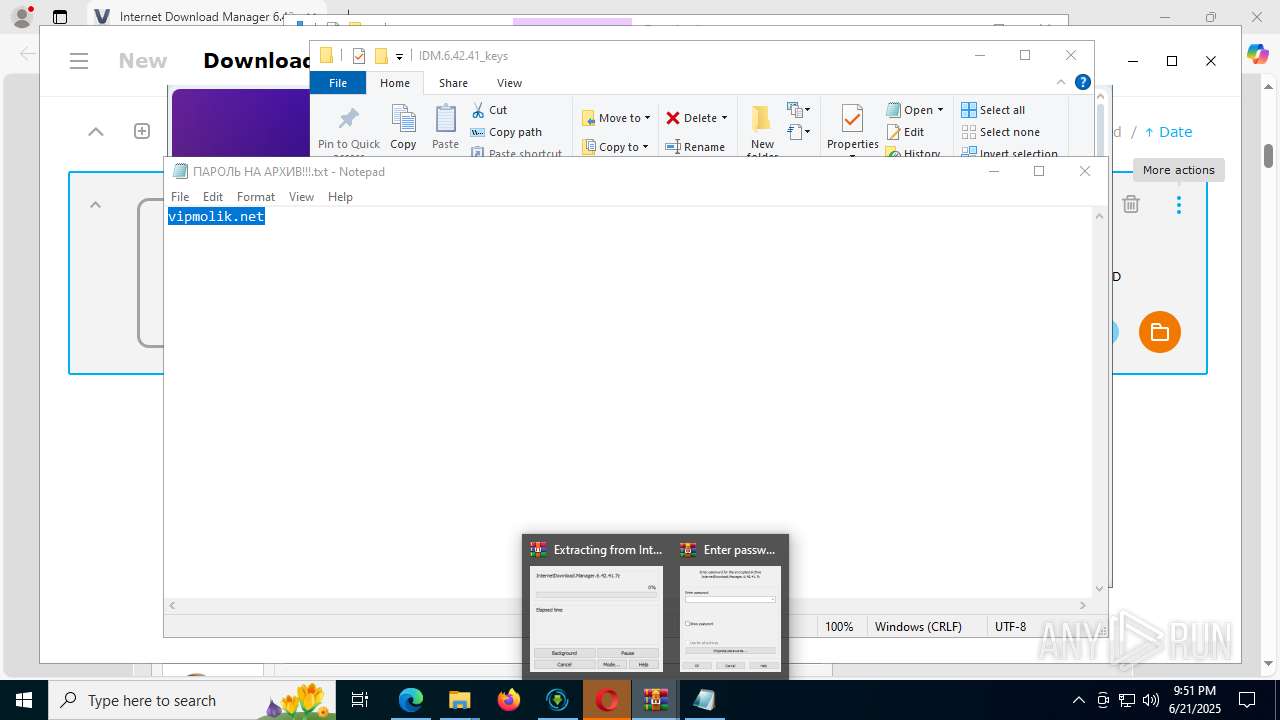The width and height of the screenshot is (1280, 720).
Task: Expand Move to dropdown in Explorer
Action: click(647, 118)
